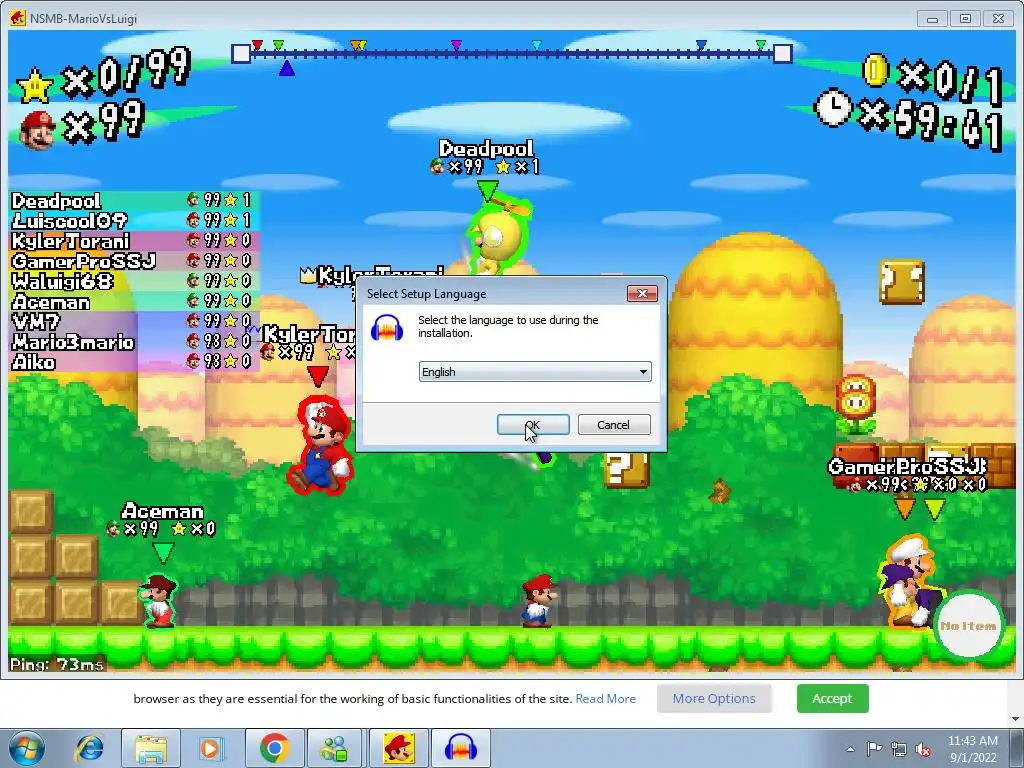Open File Explorer from the taskbar

click(151, 748)
